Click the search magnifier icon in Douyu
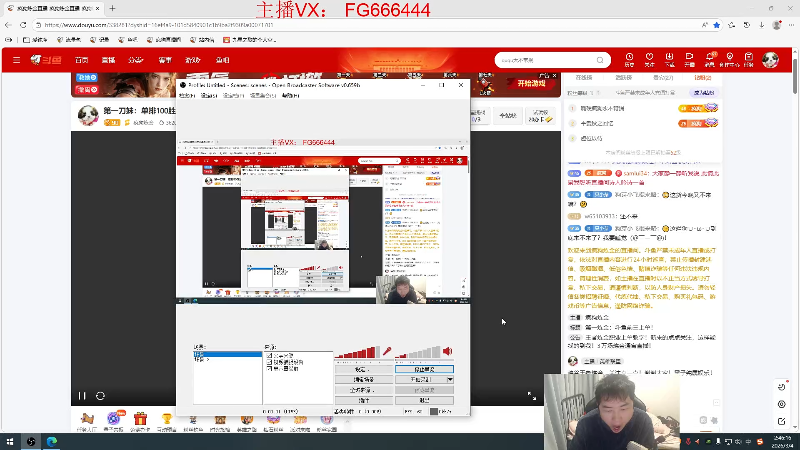The image size is (800, 450). click(x=600, y=60)
